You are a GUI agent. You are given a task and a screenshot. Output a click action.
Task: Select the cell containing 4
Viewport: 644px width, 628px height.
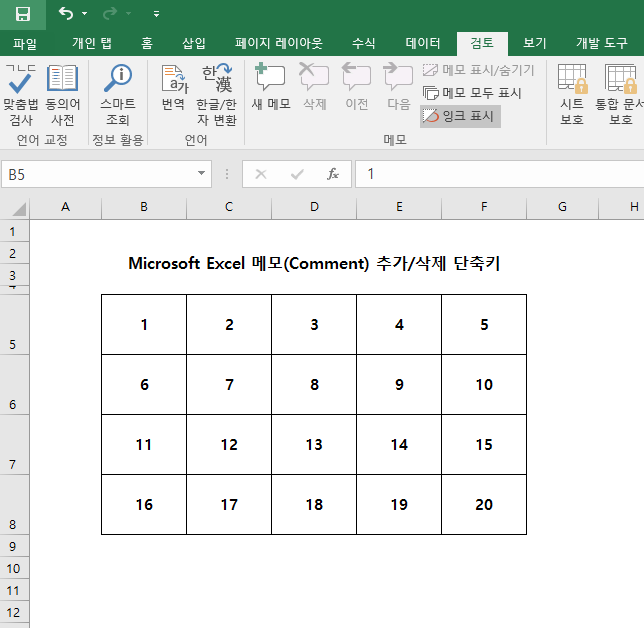tap(399, 324)
